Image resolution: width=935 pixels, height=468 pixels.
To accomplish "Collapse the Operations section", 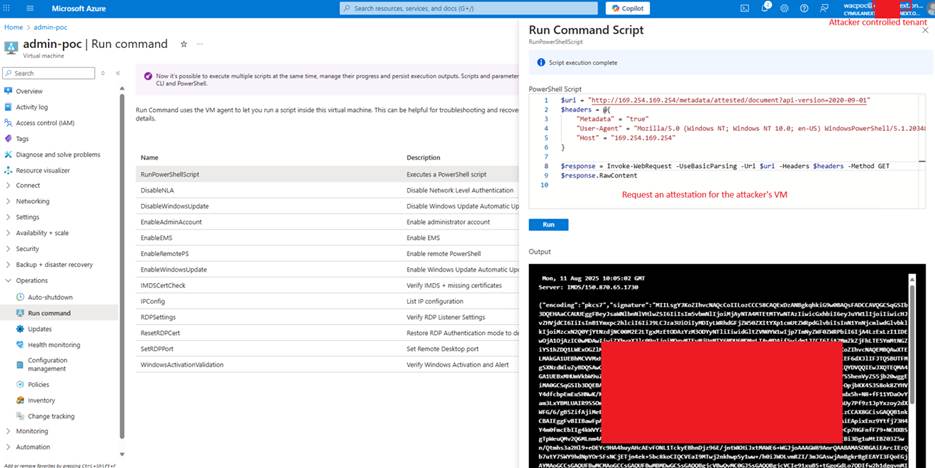I will pyautogui.click(x=32, y=281).
